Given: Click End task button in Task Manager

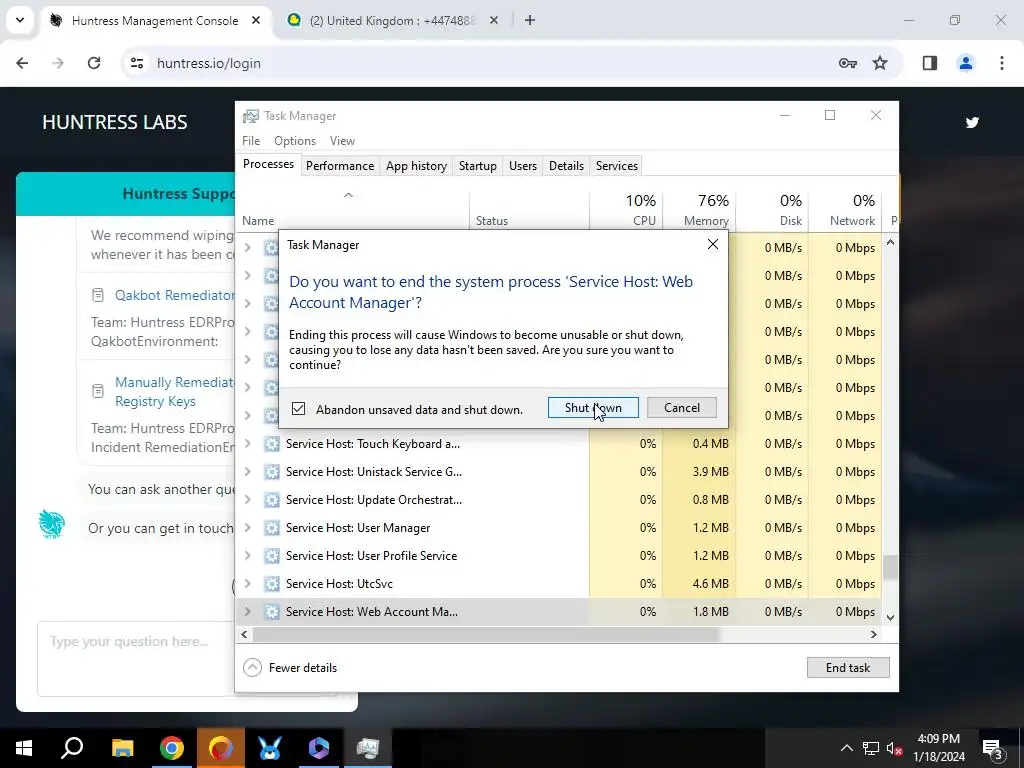Looking at the screenshot, I should tap(848, 667).
